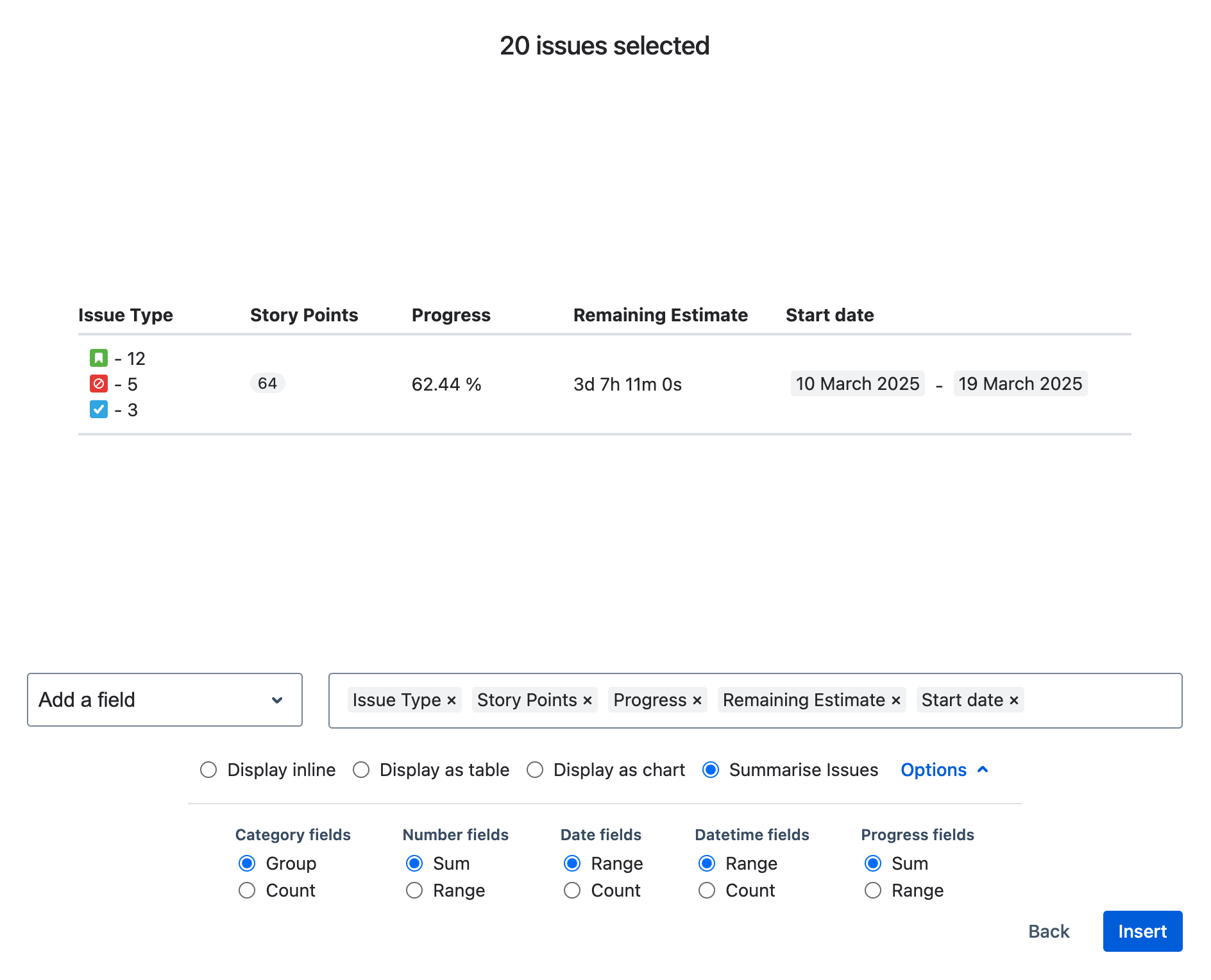Remove the Remaining Estimate field tag
1211x980 pixels.
[896, 700]
